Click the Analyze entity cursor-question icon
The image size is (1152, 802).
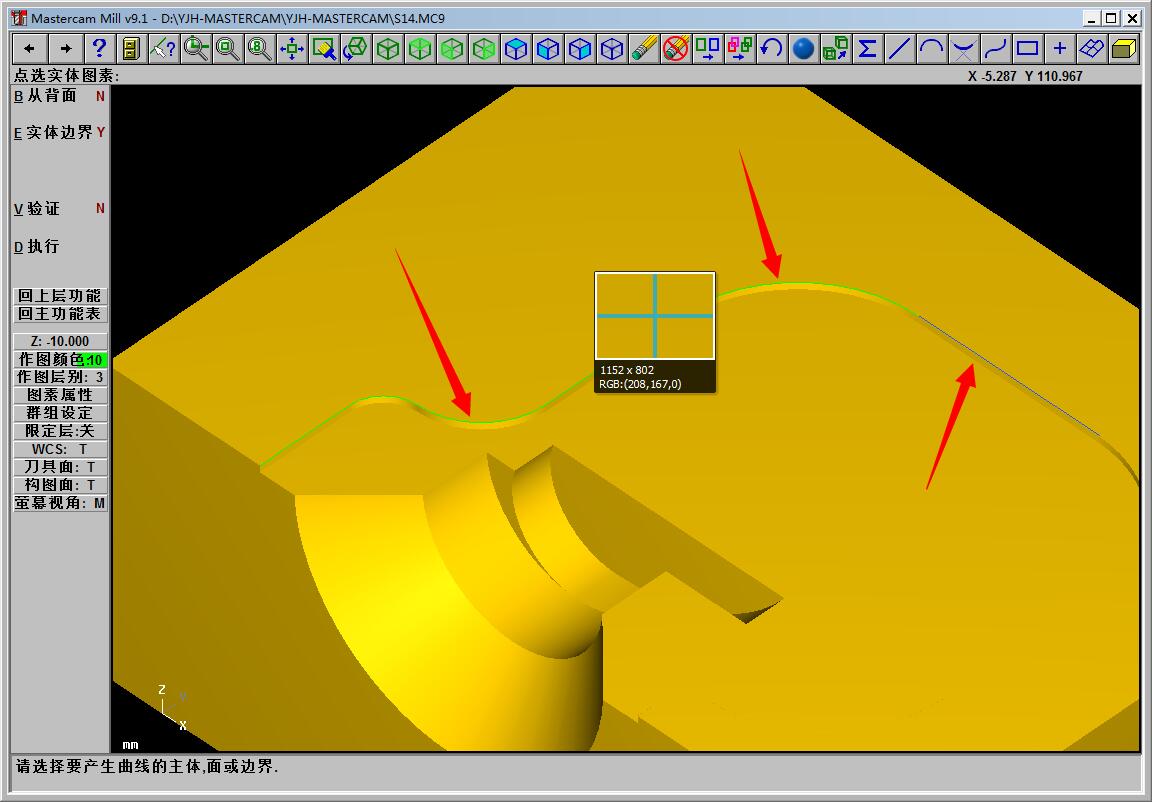(163, 48)
